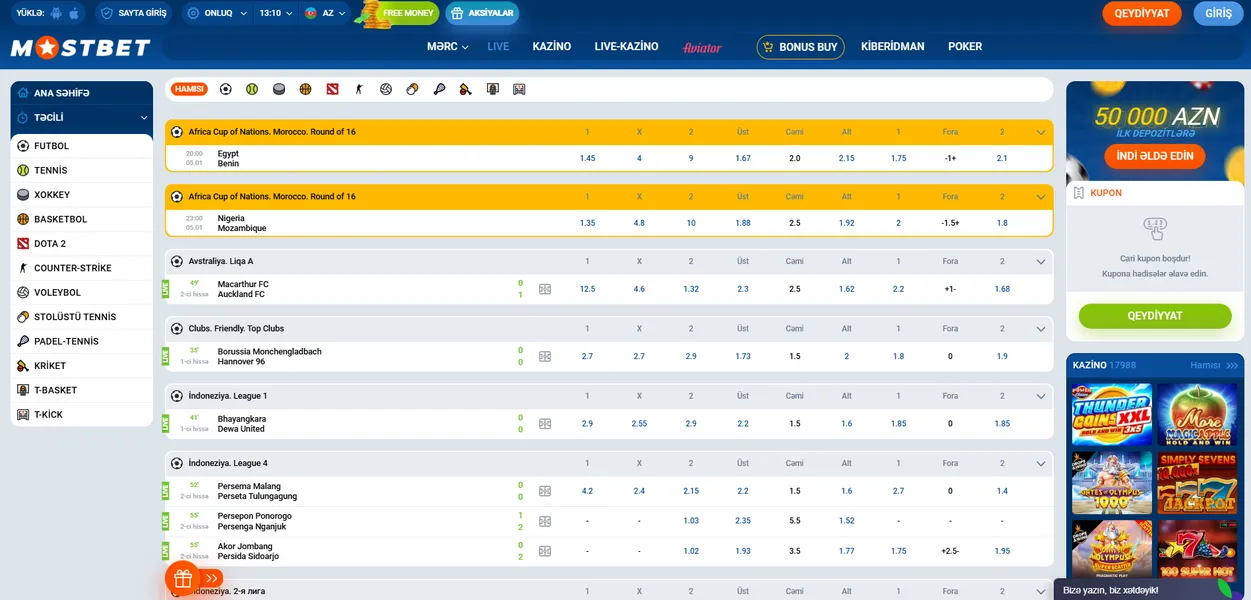
Task: Select the hockey puck filter icon
Action: pos(279,89)
